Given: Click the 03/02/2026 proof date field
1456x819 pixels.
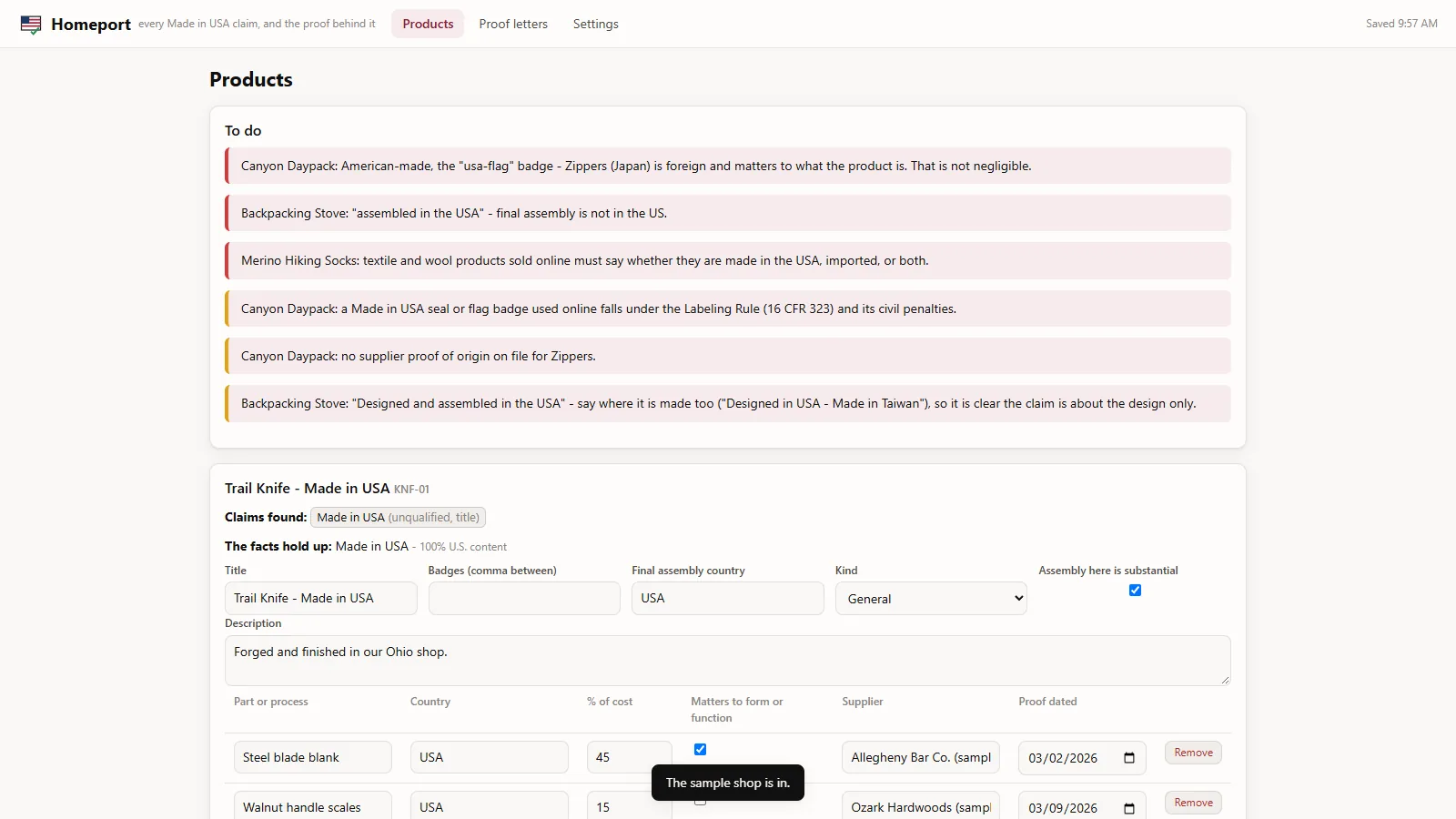Looking at the screenshot, I should (1082, 757).
